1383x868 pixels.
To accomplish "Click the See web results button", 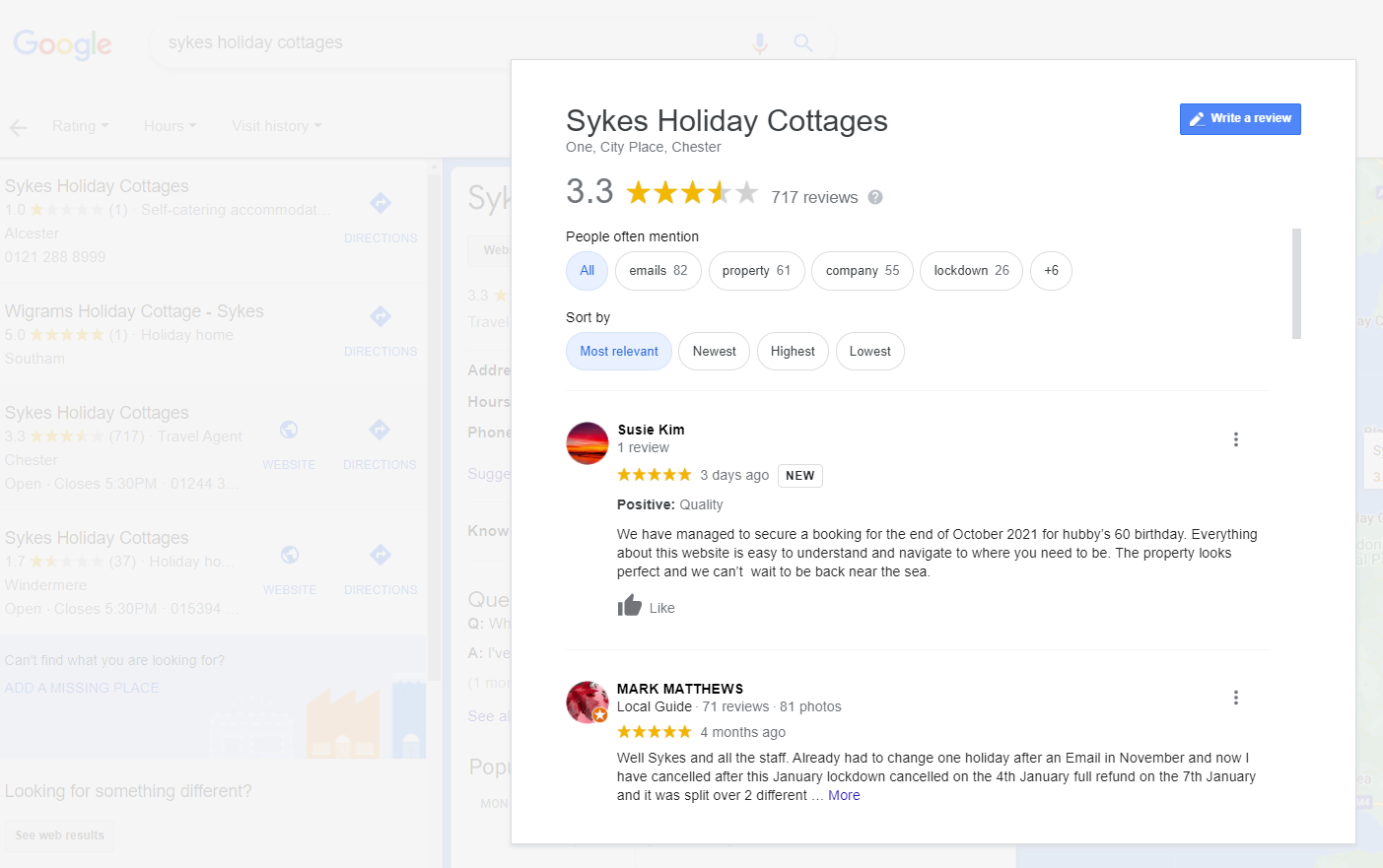I will pyautogui.click(x=59, y=835).
